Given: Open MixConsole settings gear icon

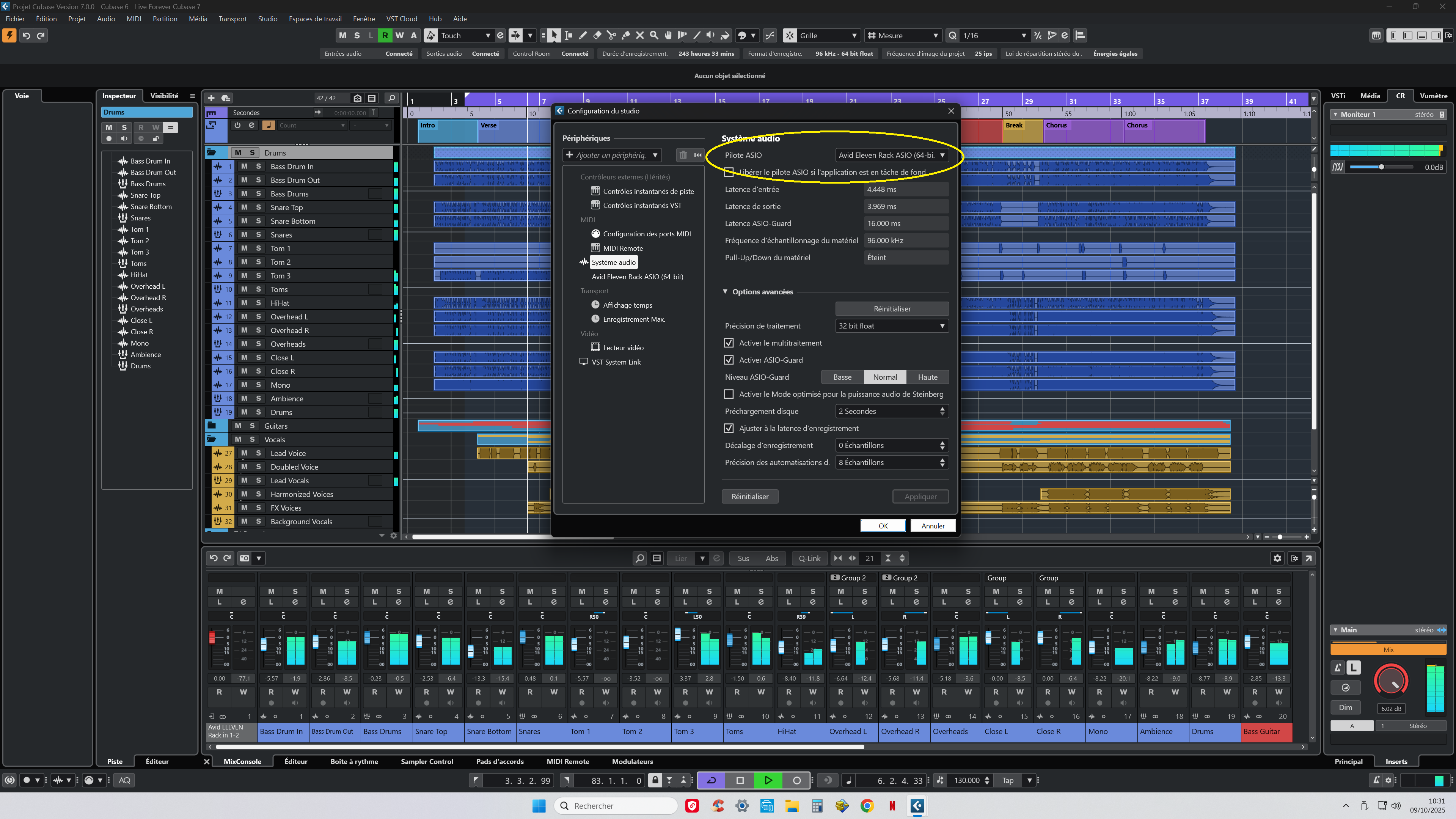Looking at the screenshot, I should point(1277,558).
